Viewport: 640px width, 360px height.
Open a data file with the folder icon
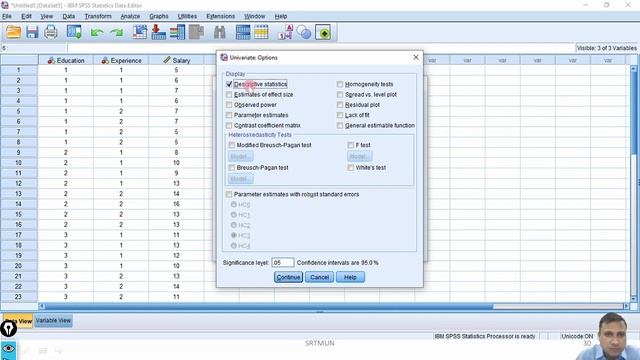(x=13, y=32)
